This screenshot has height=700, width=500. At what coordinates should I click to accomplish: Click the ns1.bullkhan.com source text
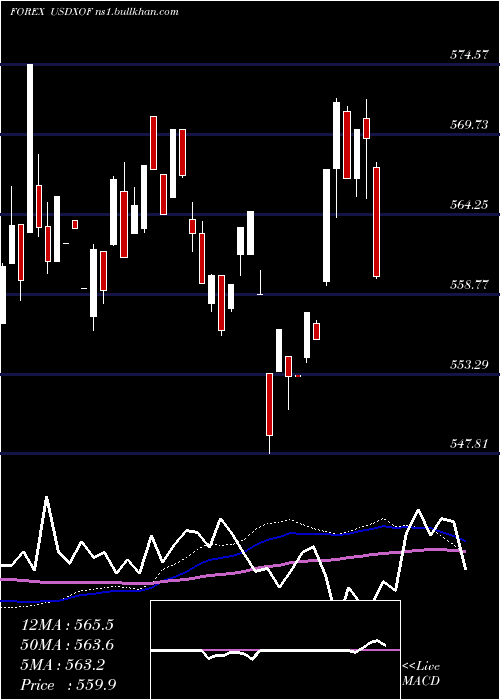[x=137, y=12]
